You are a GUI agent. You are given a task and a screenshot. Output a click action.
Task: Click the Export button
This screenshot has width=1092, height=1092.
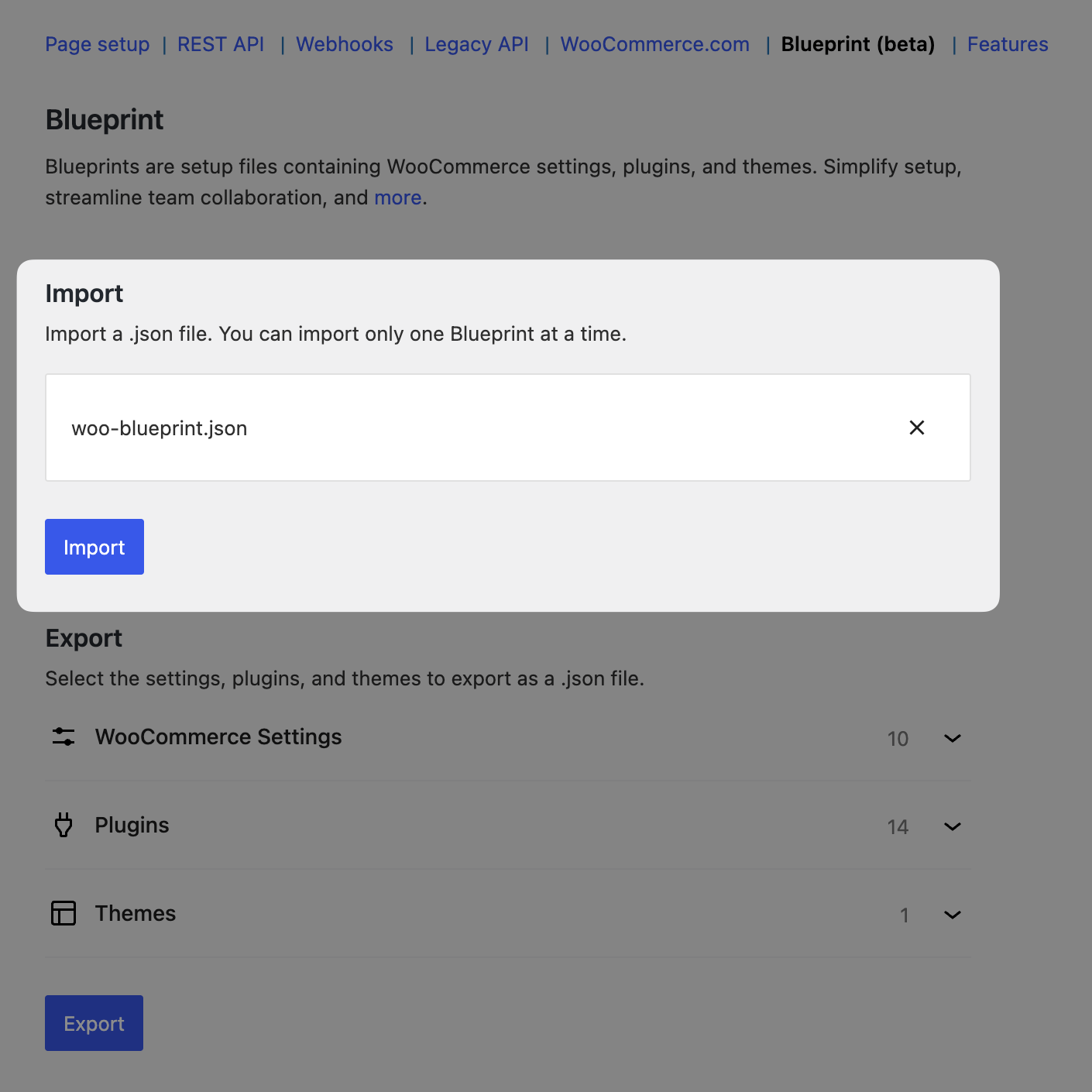point(94,1023)
